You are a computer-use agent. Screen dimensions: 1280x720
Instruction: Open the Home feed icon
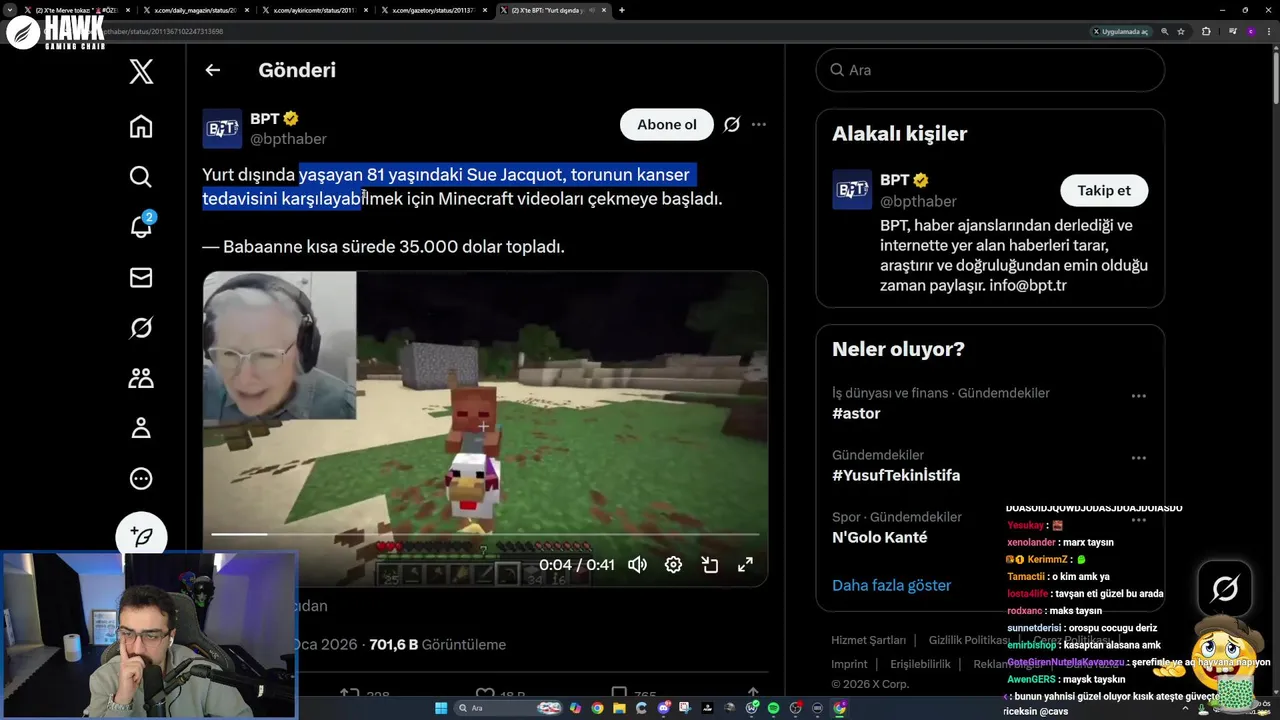(x=141, y=126)
